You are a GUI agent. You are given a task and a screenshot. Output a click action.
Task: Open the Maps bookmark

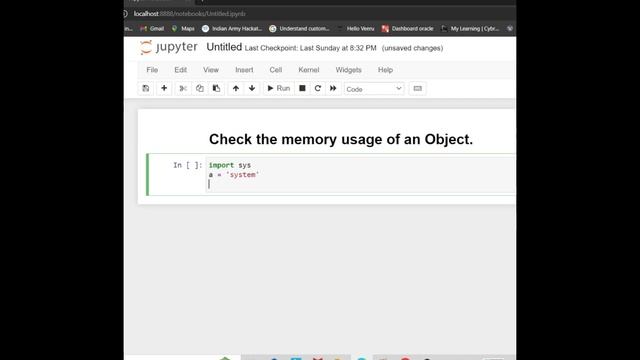[183, 29]
